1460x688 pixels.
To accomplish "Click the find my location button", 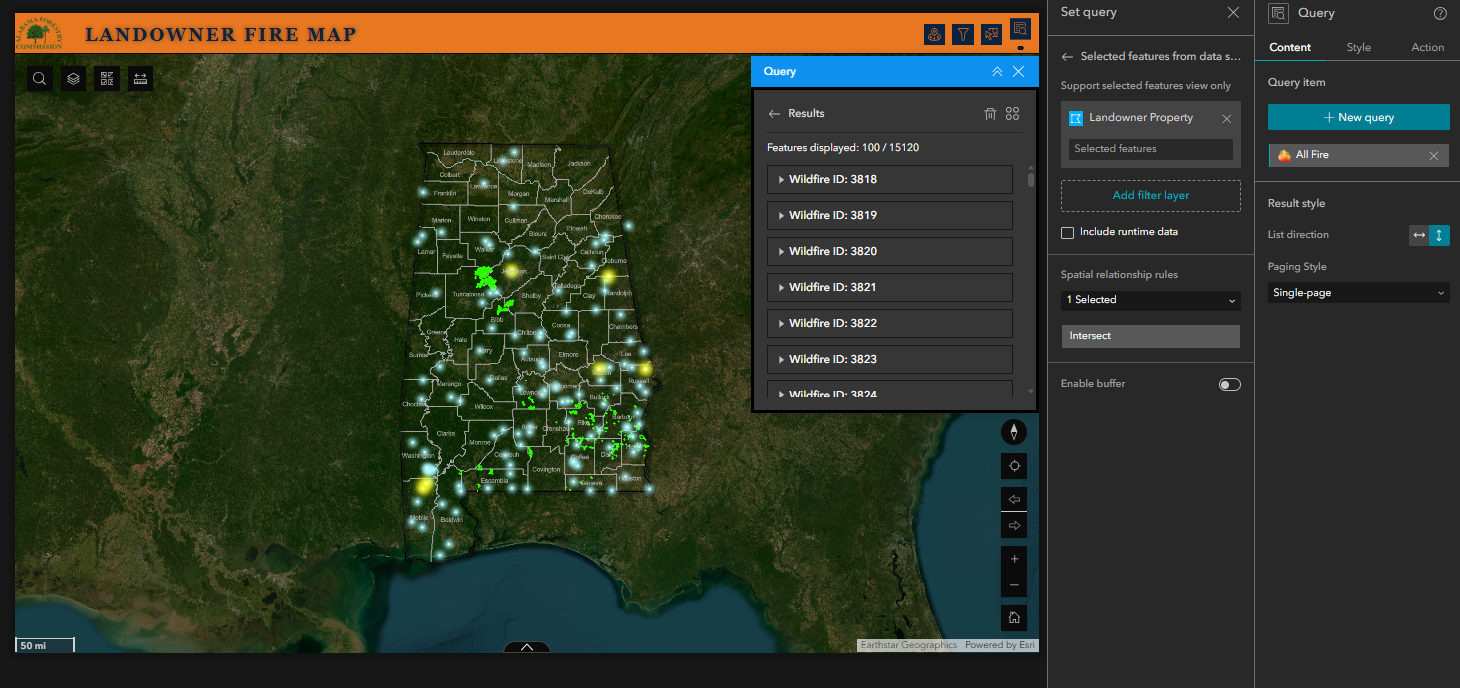I will pyautogui.click(x=1014, y=466).
